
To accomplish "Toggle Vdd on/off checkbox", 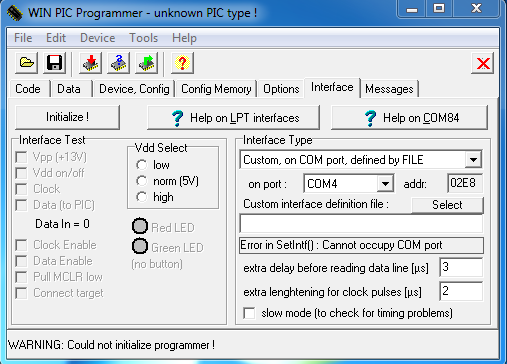I will (22, 173).
